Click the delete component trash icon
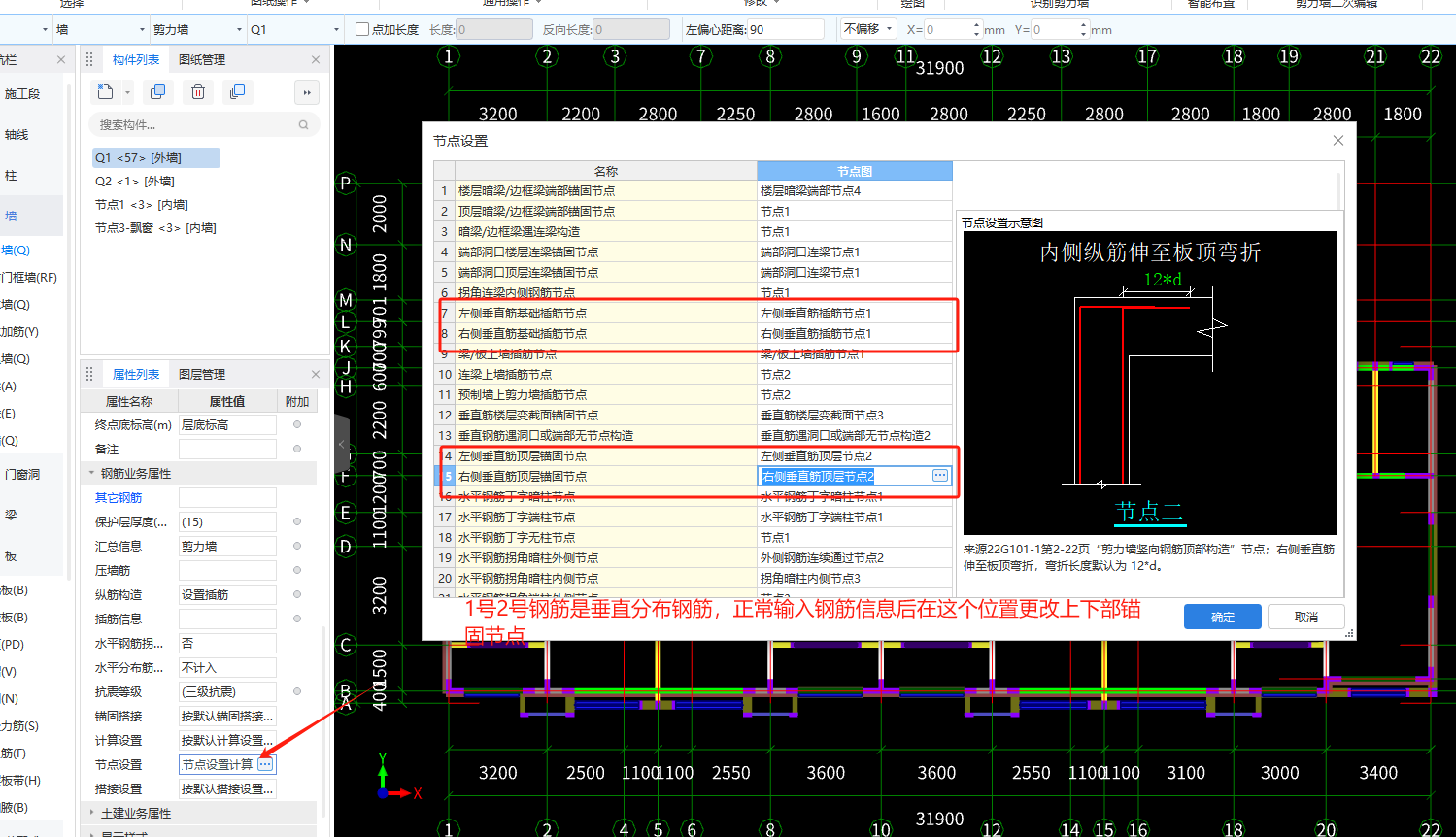Screen dimensions: 1456x837 click(198, 92)
